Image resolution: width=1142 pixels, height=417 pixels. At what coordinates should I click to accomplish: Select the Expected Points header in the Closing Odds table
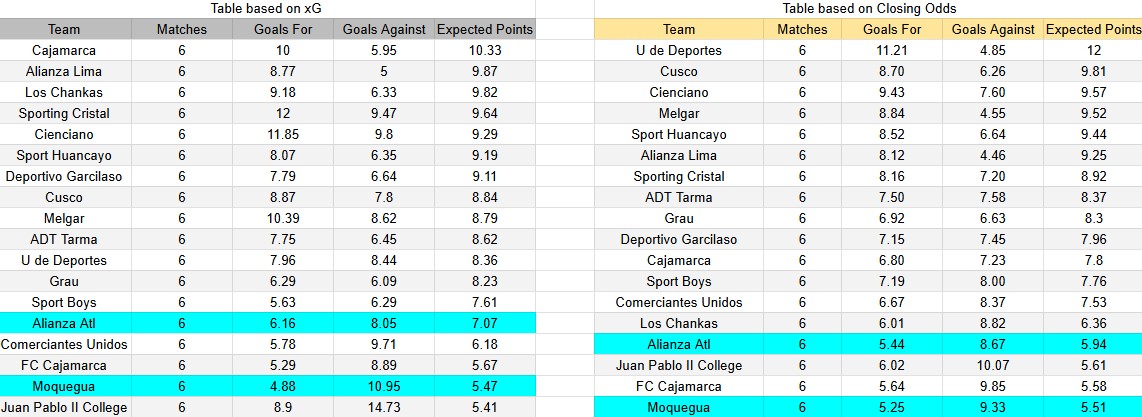tap(1093, 29)
